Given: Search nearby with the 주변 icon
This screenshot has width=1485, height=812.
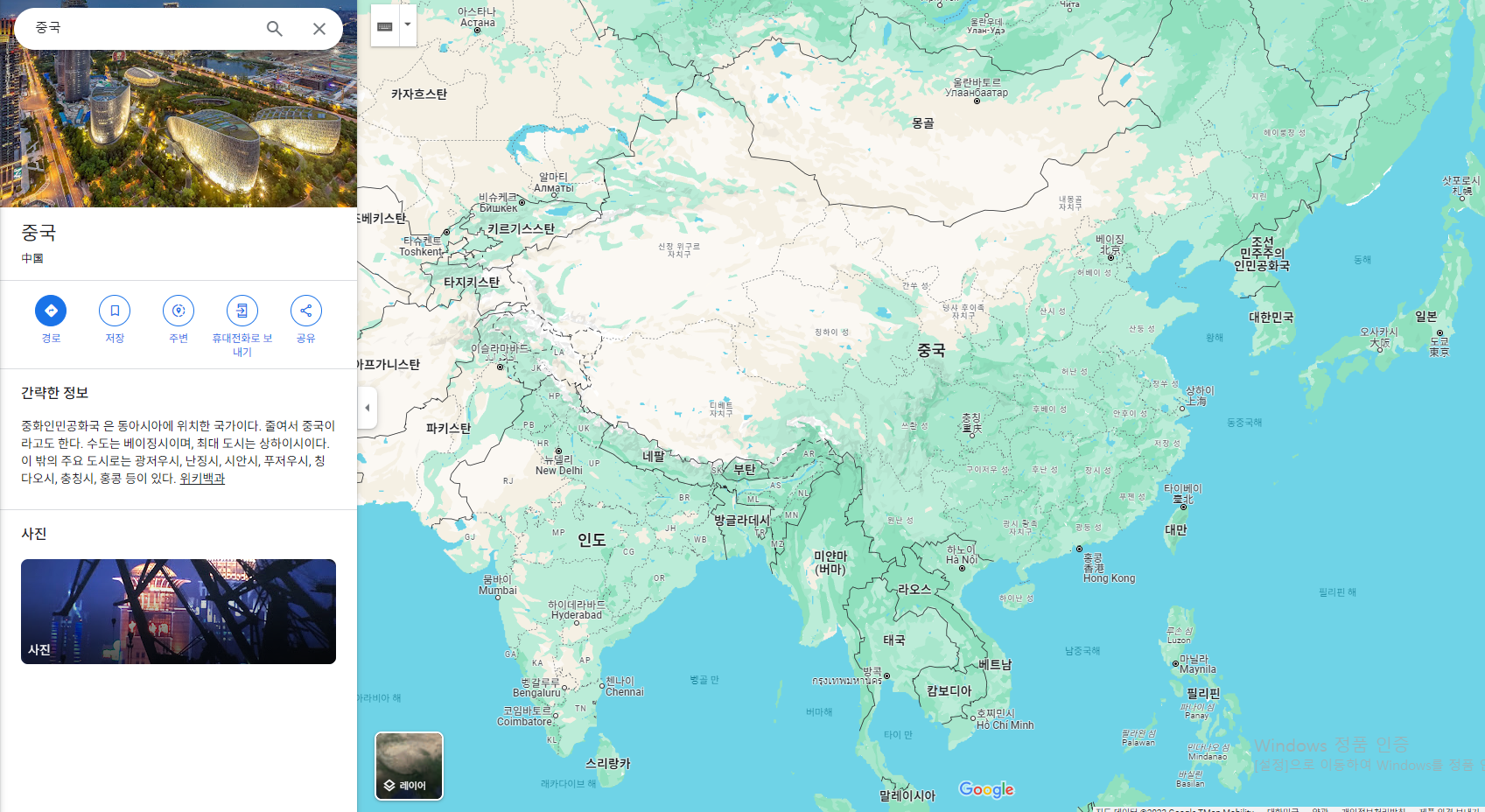Looking at the screenshot, I should (x=179, y=311).
